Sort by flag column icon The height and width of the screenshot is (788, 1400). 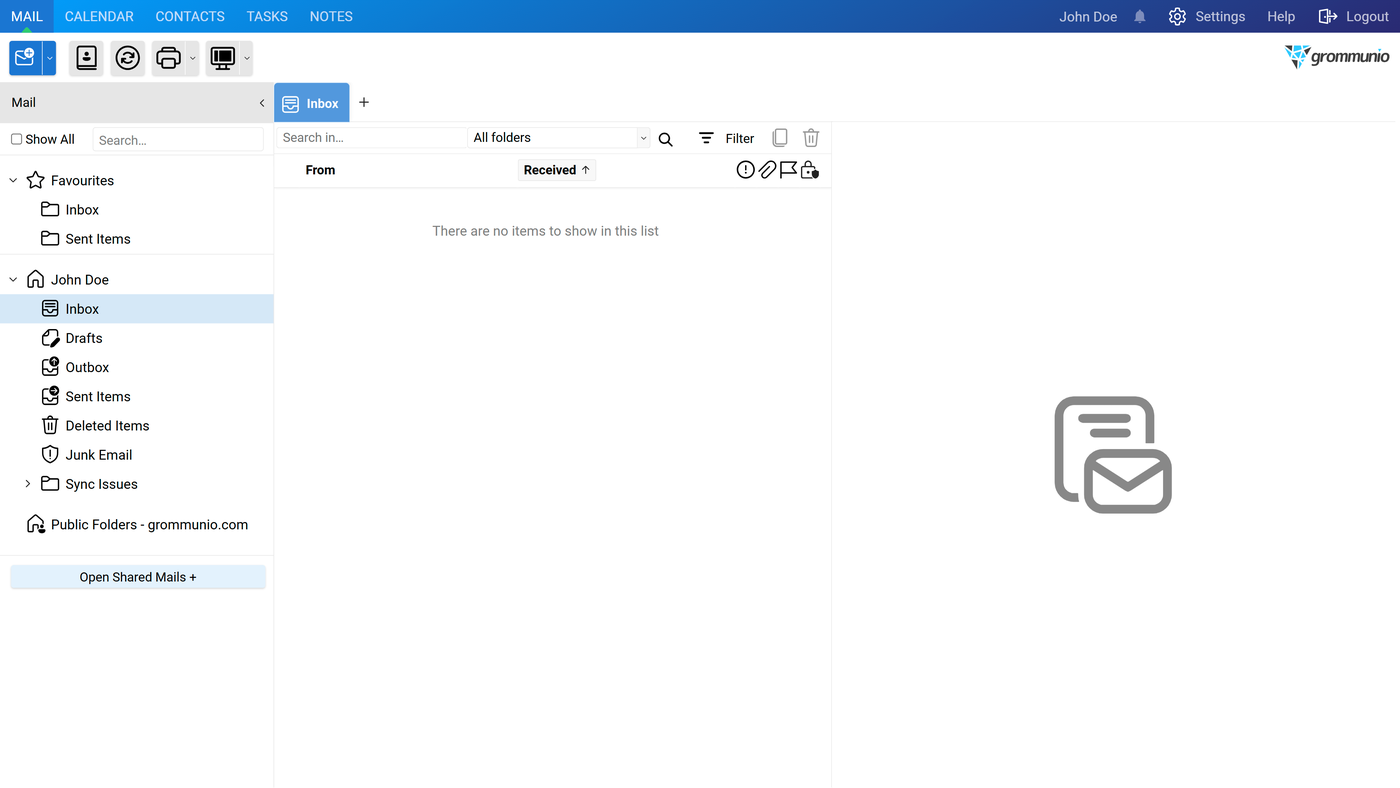pyautogui.click(x=788, y=170)
